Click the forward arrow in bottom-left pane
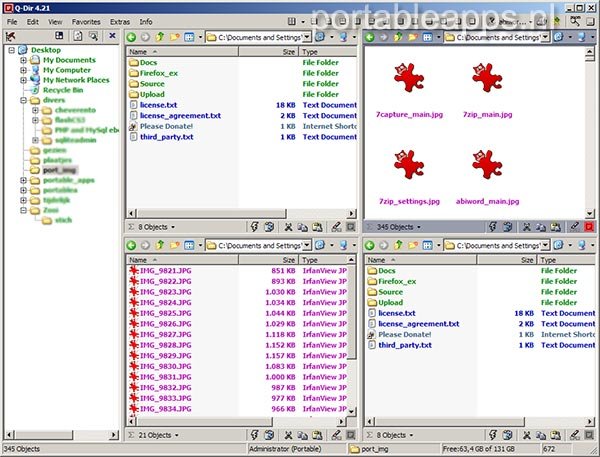 (x=146, y=245)
